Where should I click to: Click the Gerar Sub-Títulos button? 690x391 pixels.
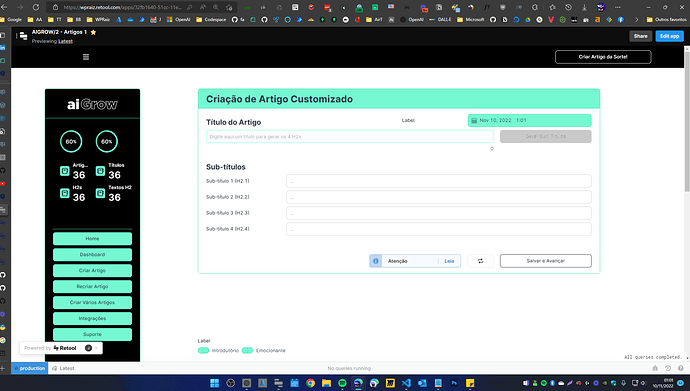[x=546, y=136]
